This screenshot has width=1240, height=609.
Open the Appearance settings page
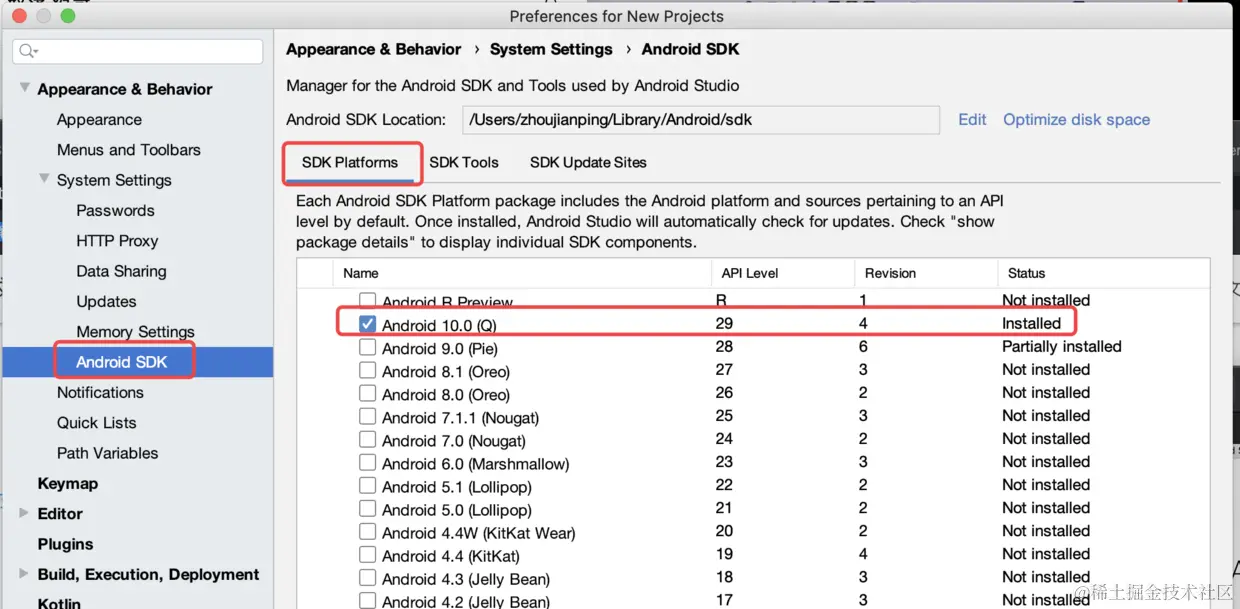[x=99, y=119]
